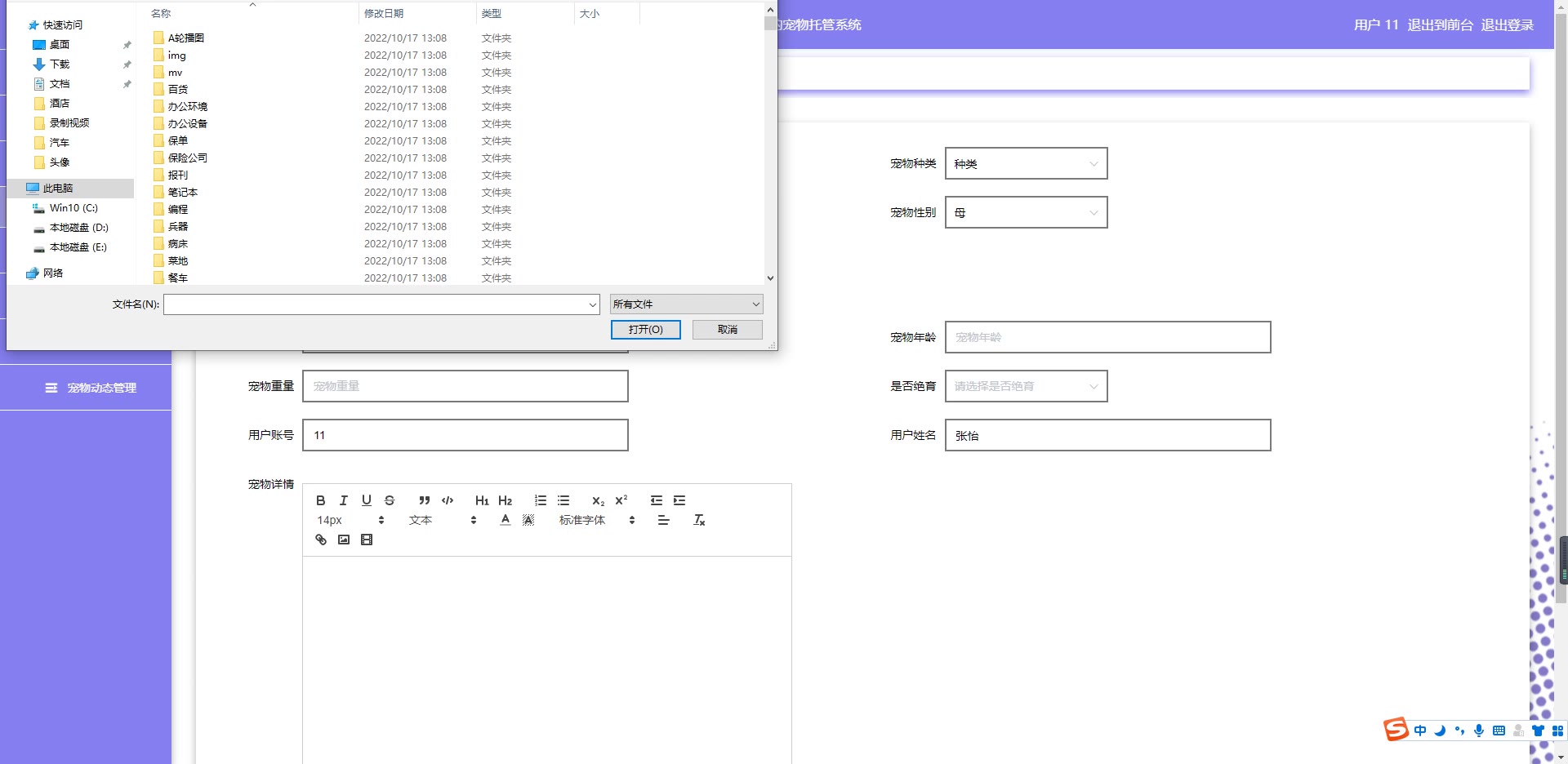The height and width of the screenshot is (764, 1568).
Task: Open the 宠物性别 dropdown
Action: pyautogui.click(x=1026, y=212)
